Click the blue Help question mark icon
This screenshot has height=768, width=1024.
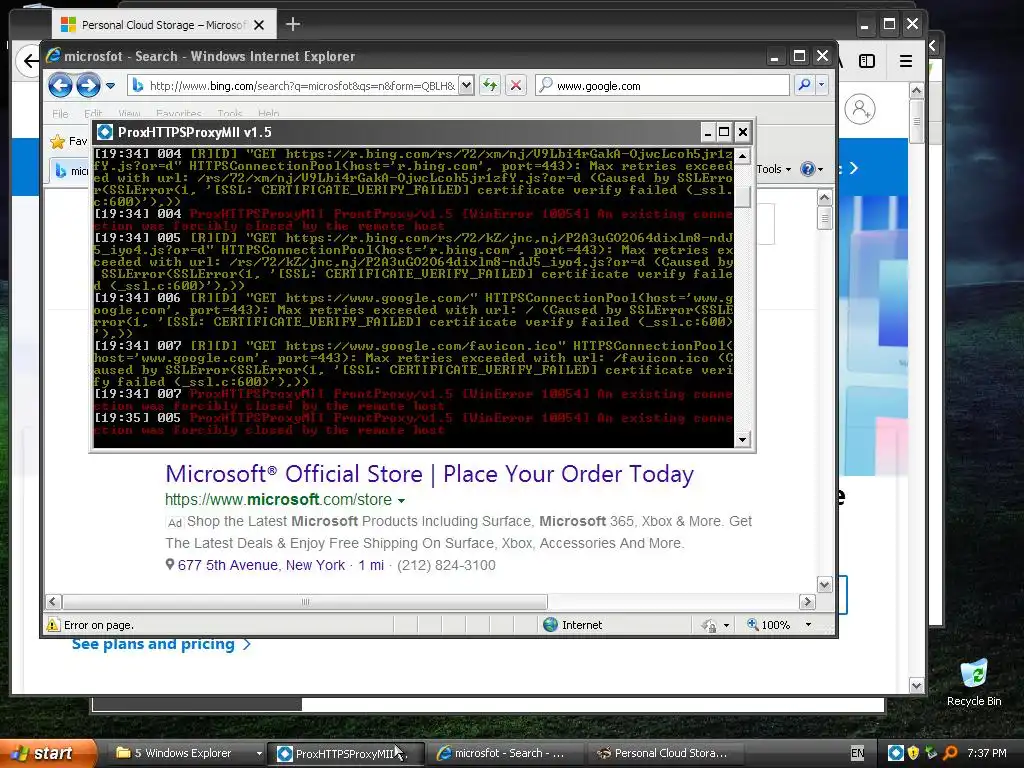[808, 169]
